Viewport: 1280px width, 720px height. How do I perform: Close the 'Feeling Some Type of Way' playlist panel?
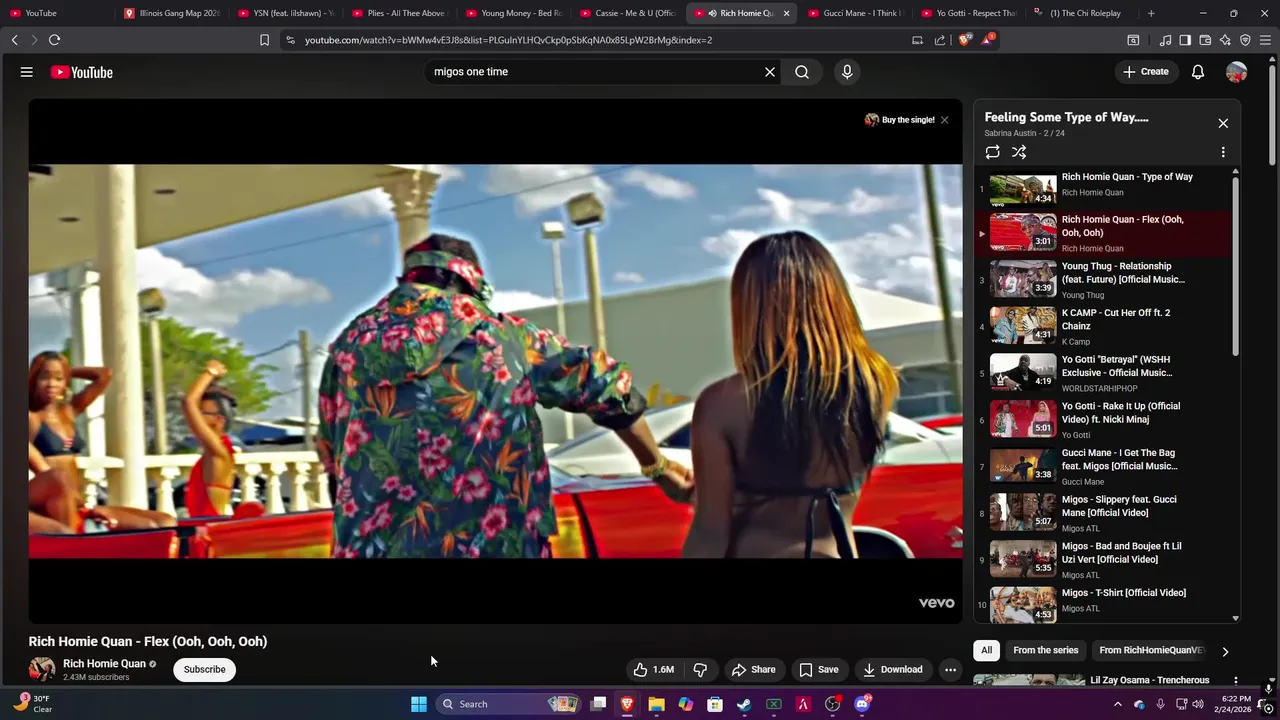click(x=1223, y=123)
